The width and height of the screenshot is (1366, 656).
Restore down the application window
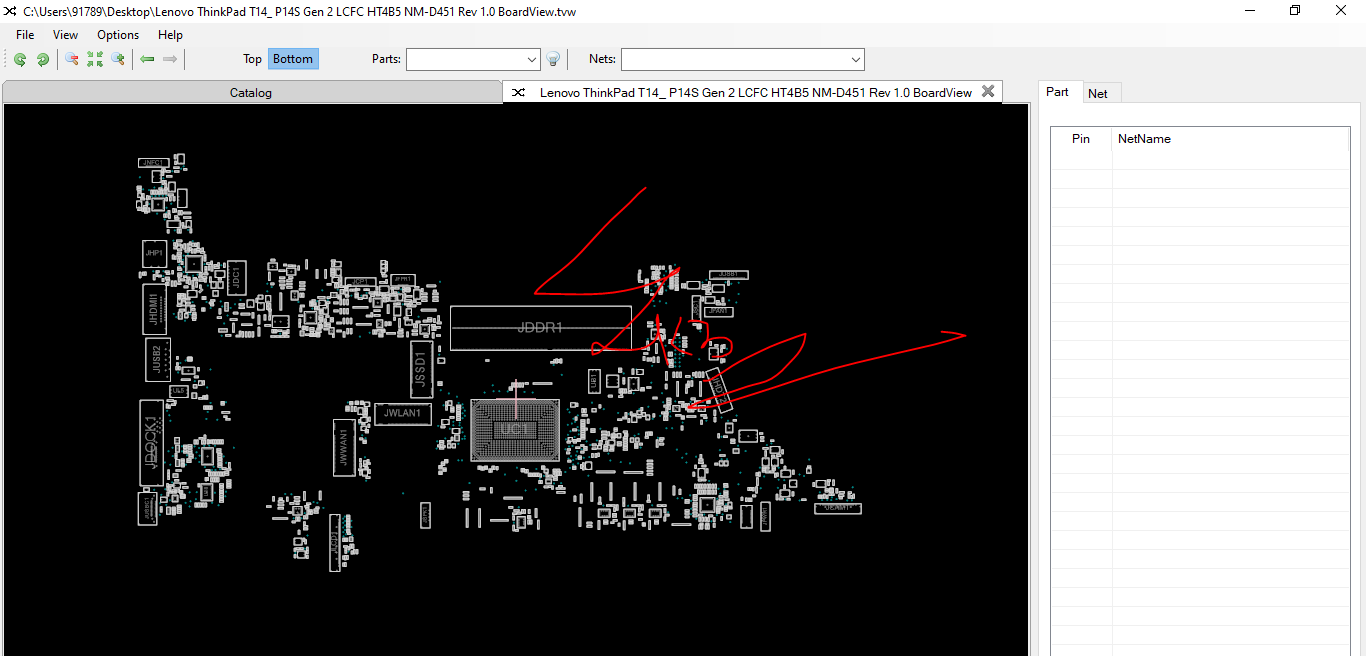tap(1295, 11)
